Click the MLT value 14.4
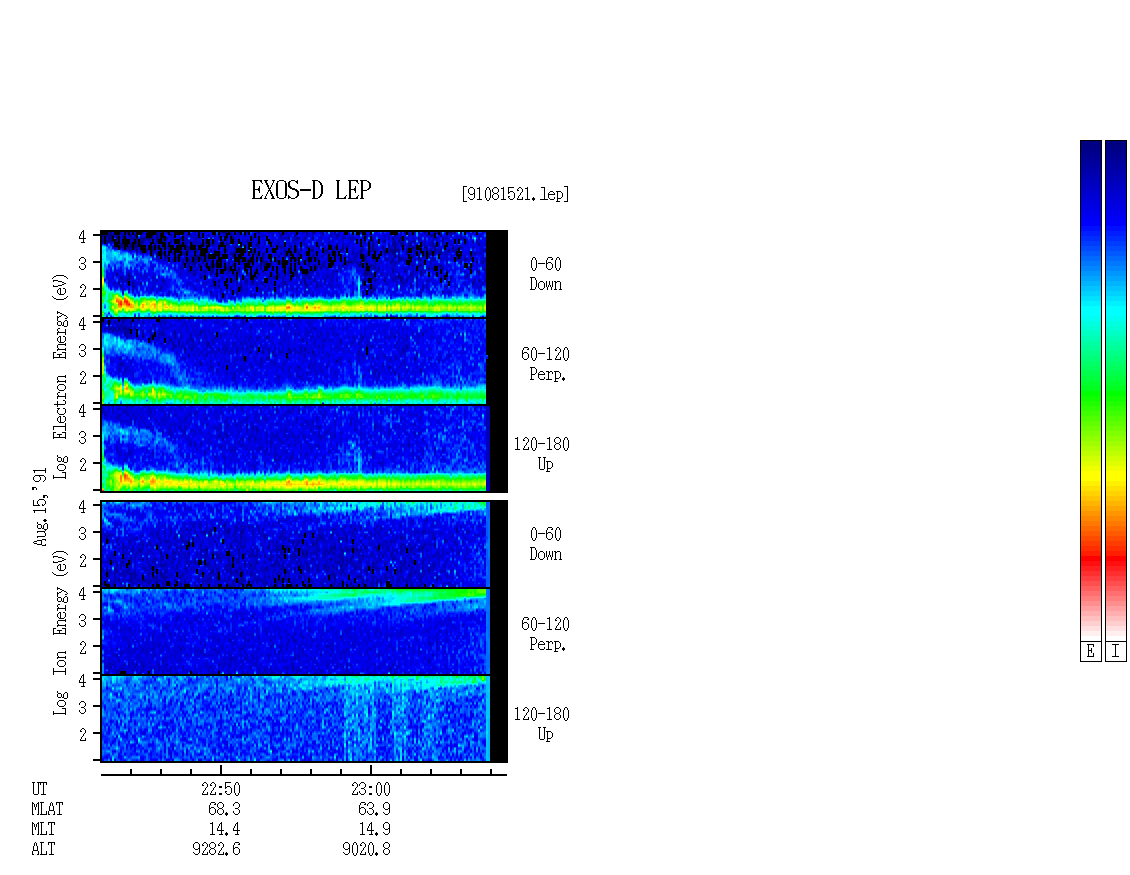This screenshot has width=1130, height=875. pos(224,830)
